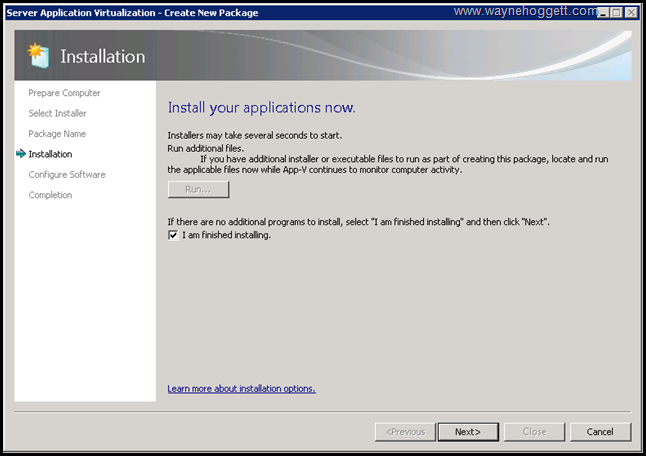Select the Select Installer step

[57, 113]
